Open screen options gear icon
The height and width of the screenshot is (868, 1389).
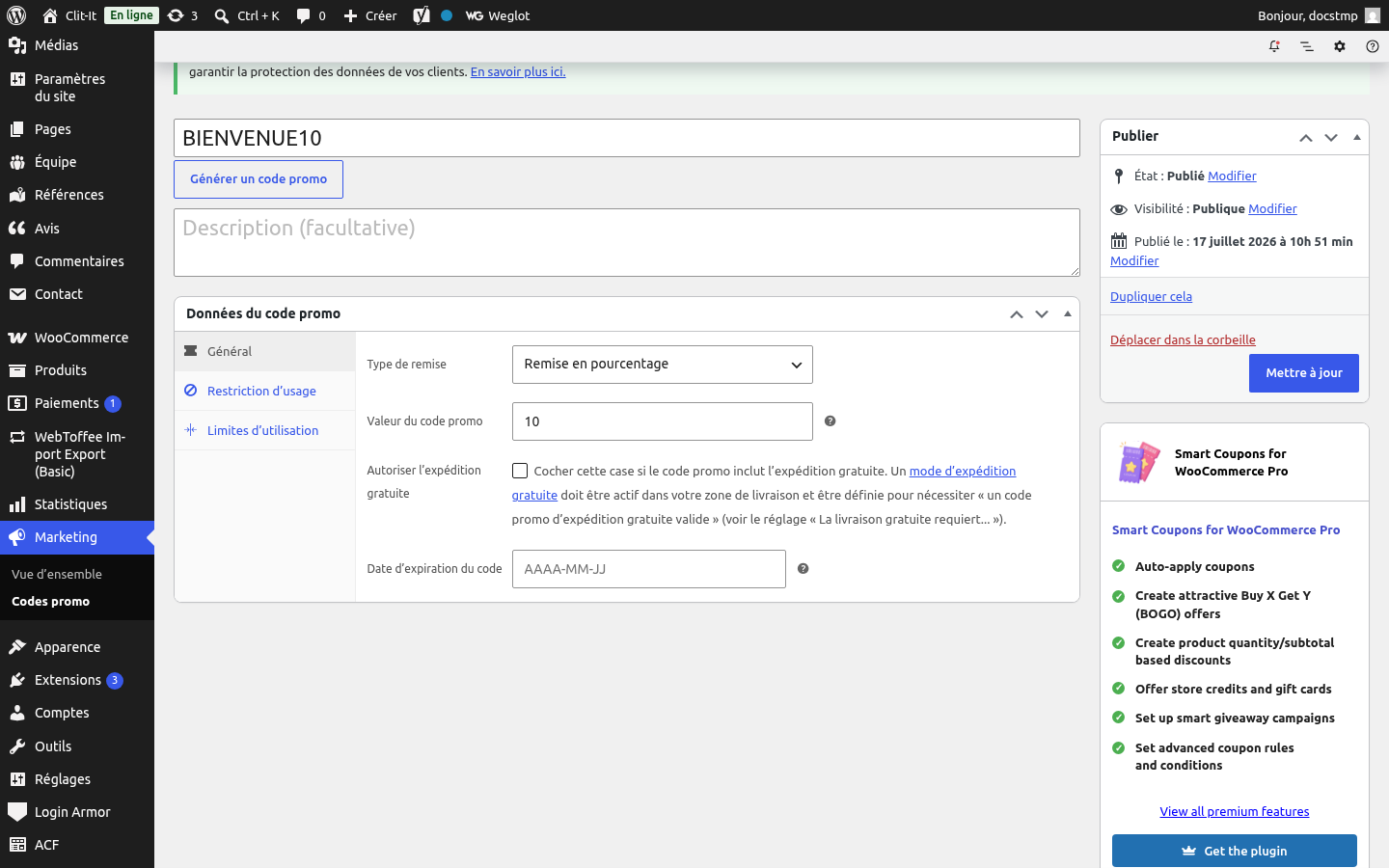1340,46
